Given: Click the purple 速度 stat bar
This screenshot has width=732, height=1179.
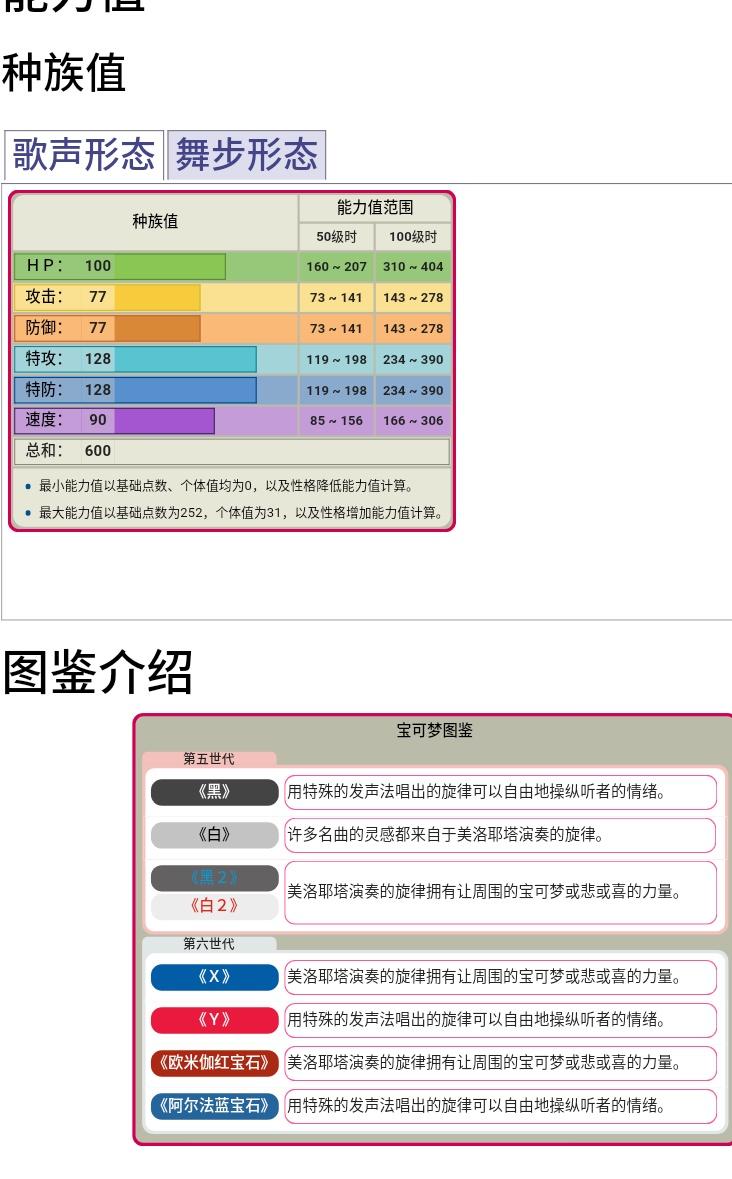Looking at the screenshot, I should pyautogui.click(x=164, y=421).
